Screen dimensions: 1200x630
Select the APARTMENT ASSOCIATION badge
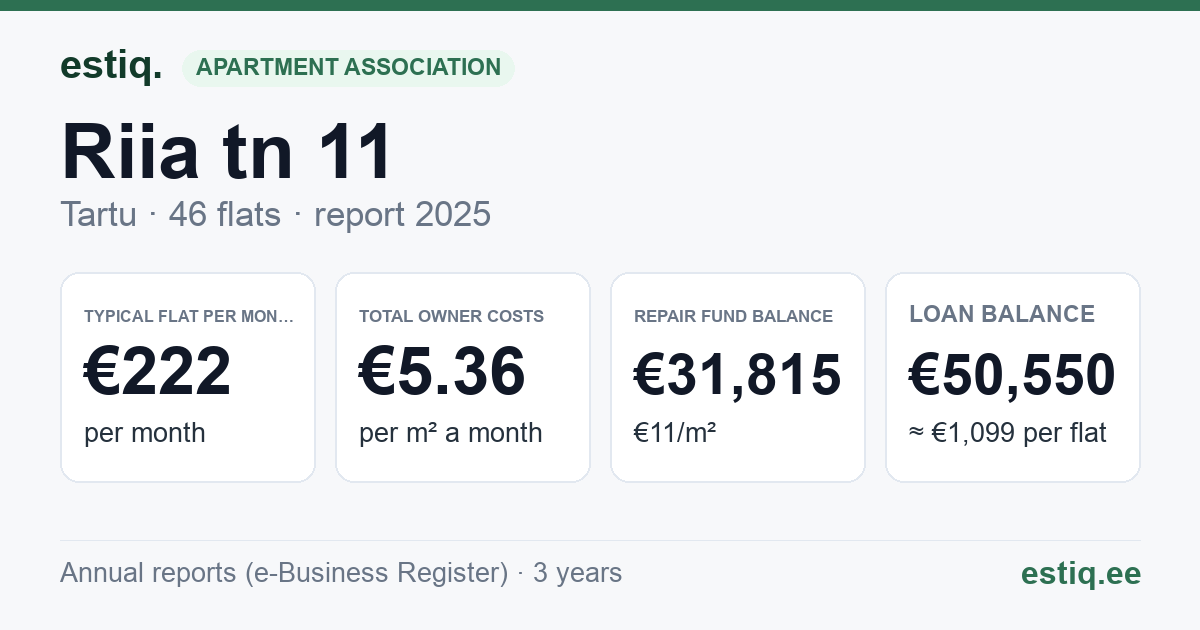pos(348,68)
